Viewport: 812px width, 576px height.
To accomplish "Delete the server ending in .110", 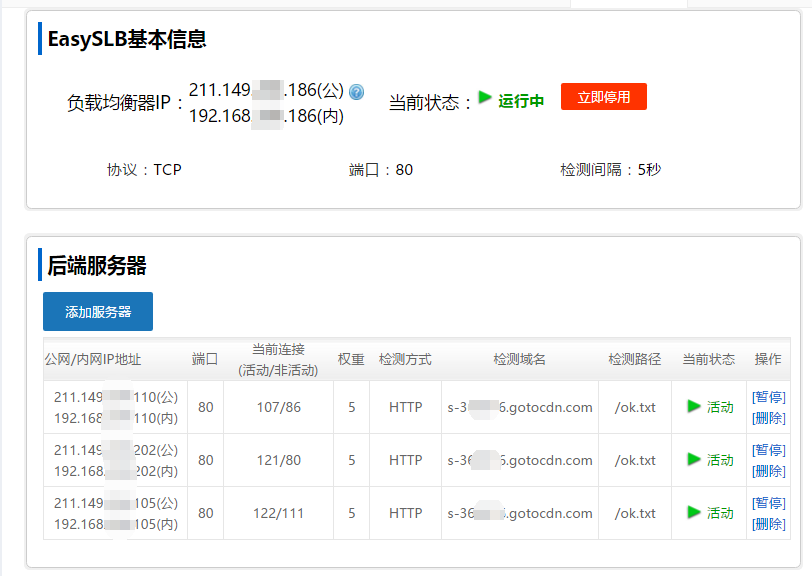I will 768,417.
